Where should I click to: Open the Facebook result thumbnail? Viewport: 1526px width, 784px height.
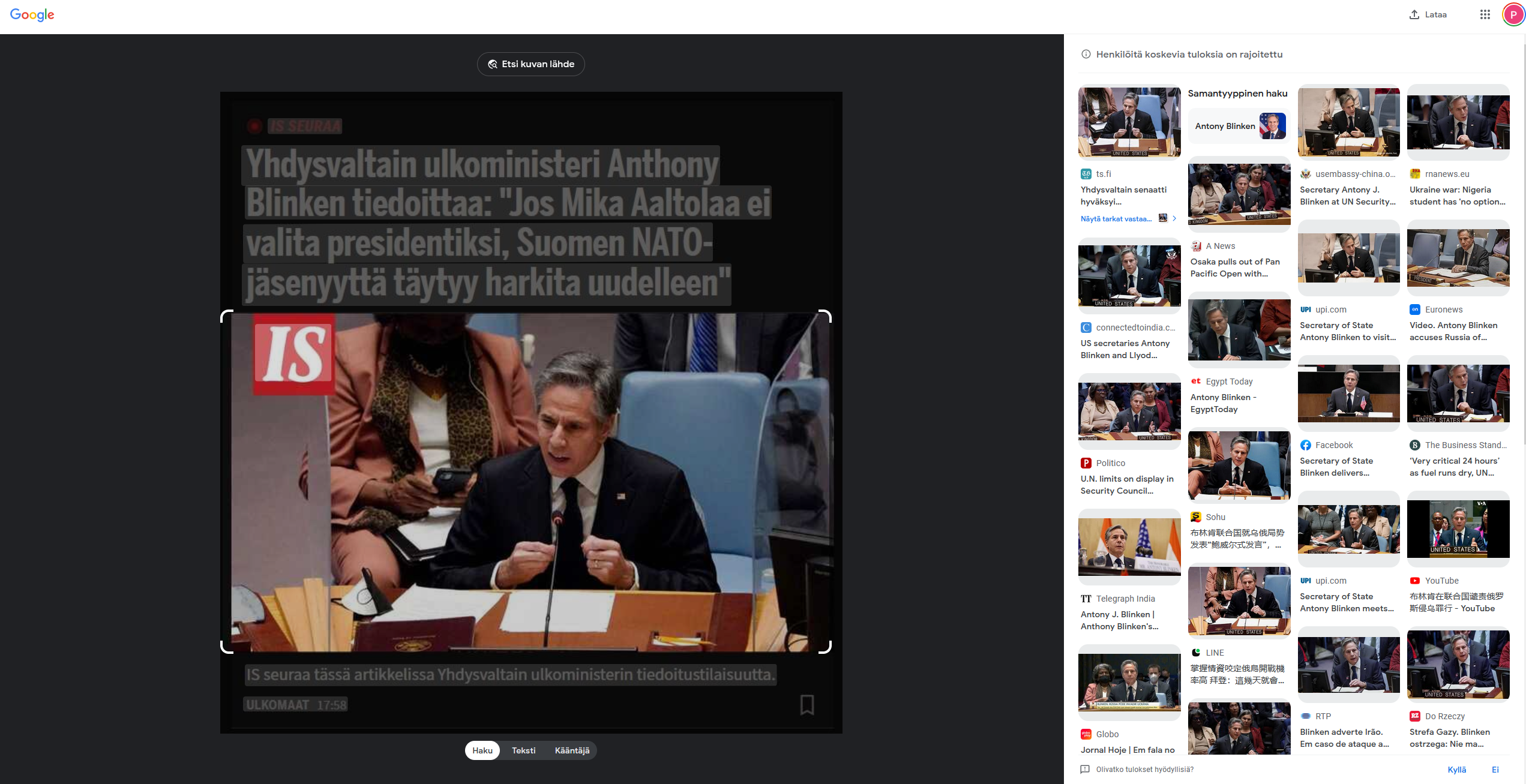1349,393
